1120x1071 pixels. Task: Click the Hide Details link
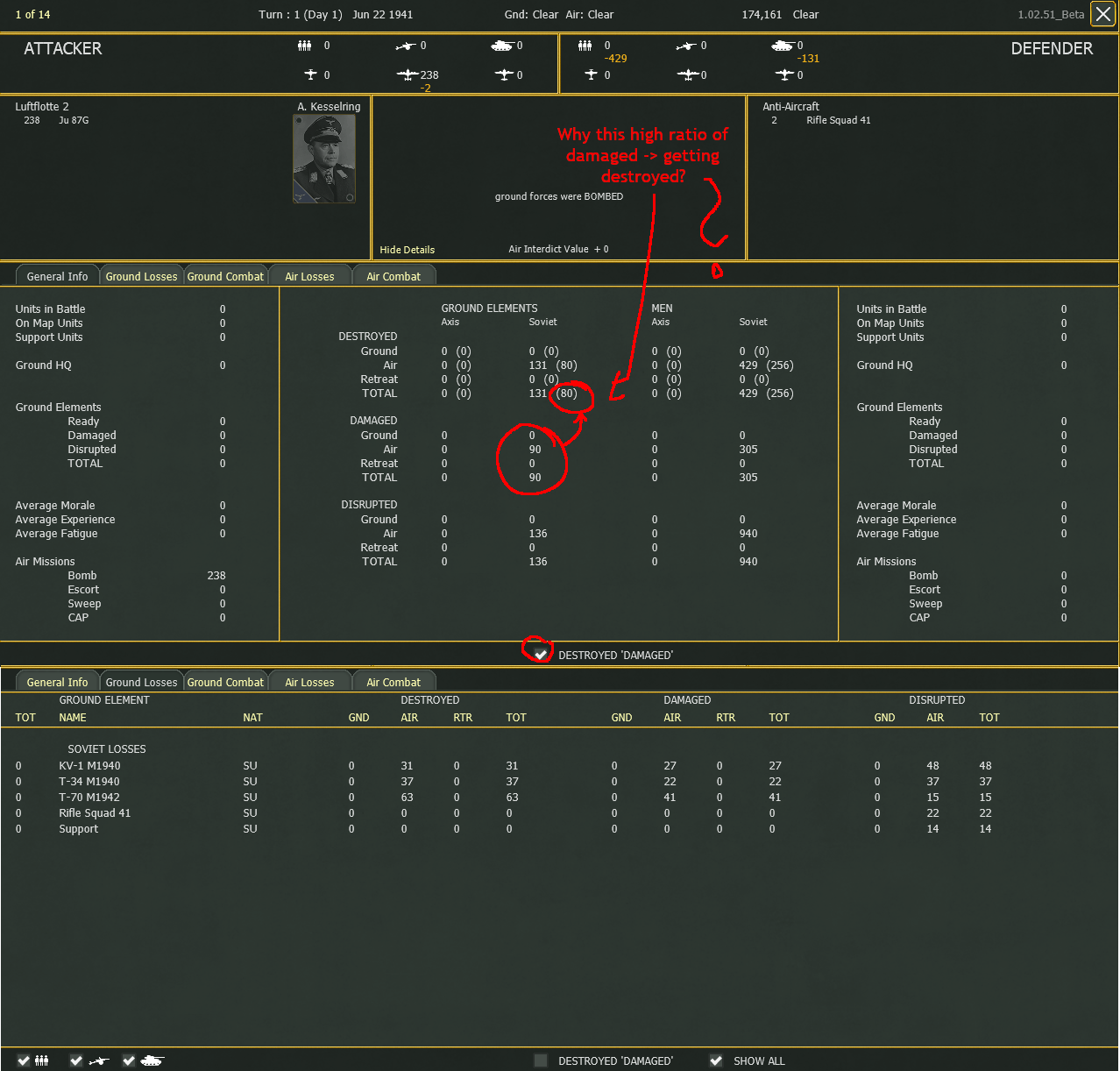point(407,250)
